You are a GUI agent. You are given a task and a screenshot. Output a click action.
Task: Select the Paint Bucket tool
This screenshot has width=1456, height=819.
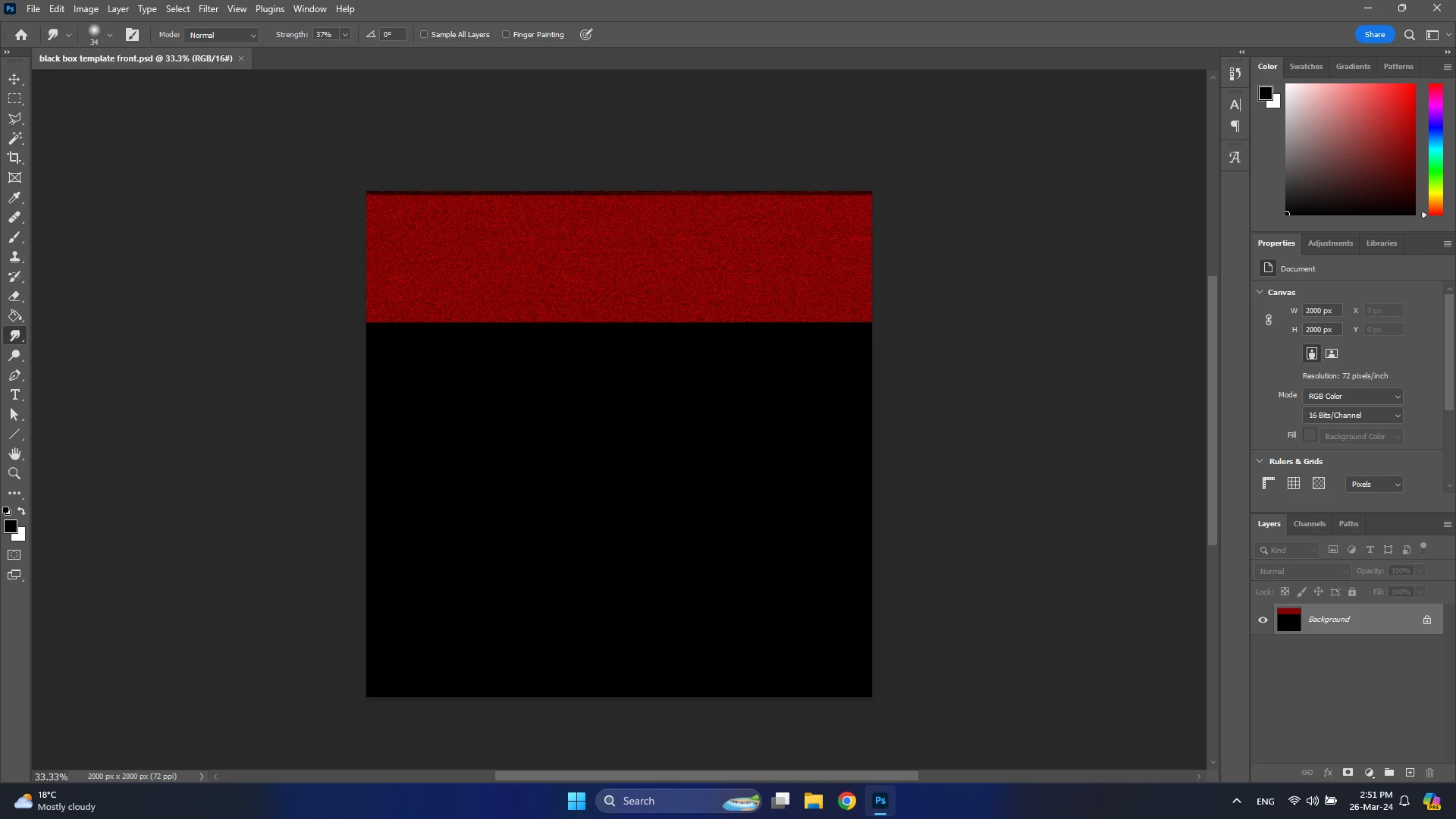[x=14, y=316]
